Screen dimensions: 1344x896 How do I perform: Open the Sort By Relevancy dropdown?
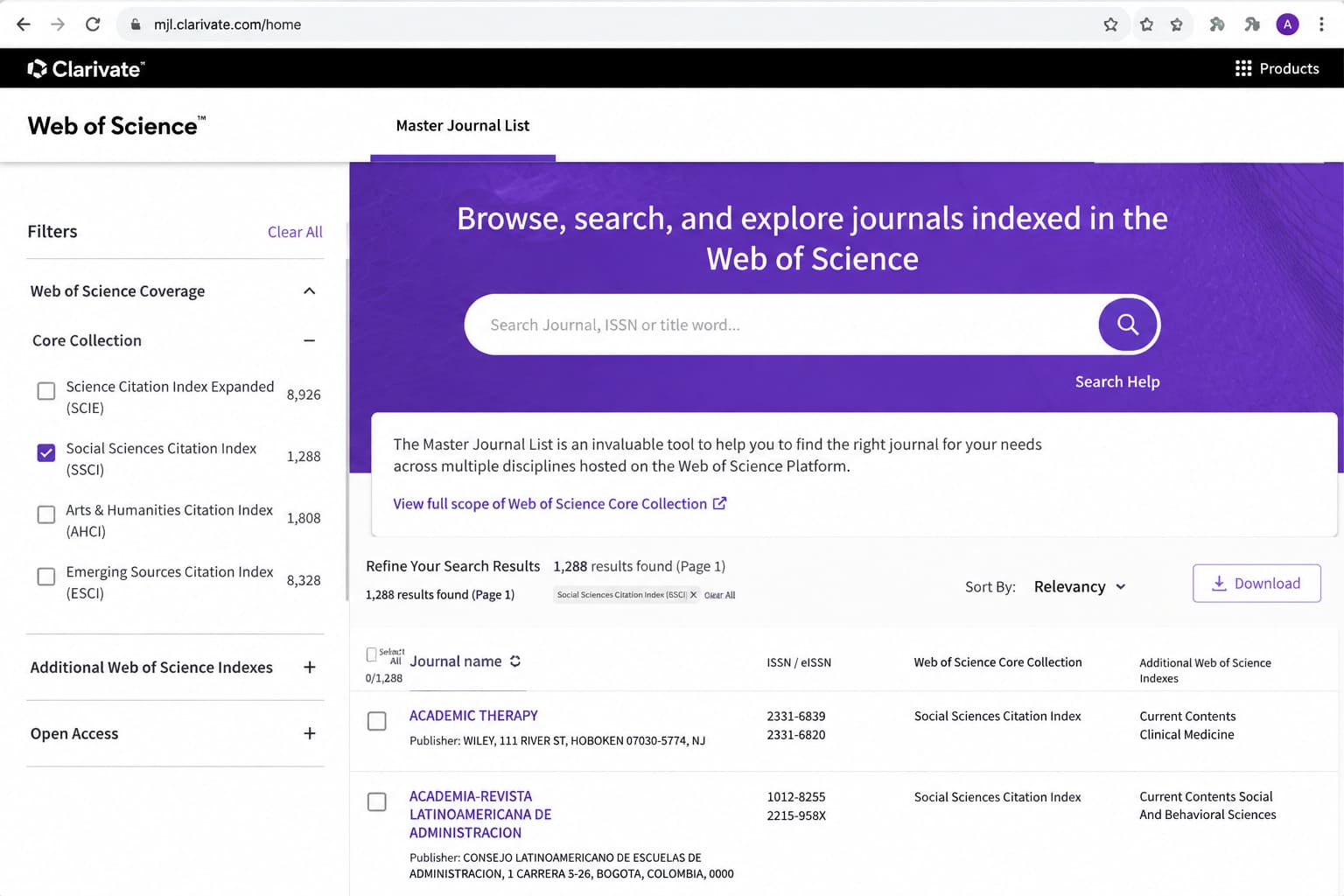pos(1080,586)
